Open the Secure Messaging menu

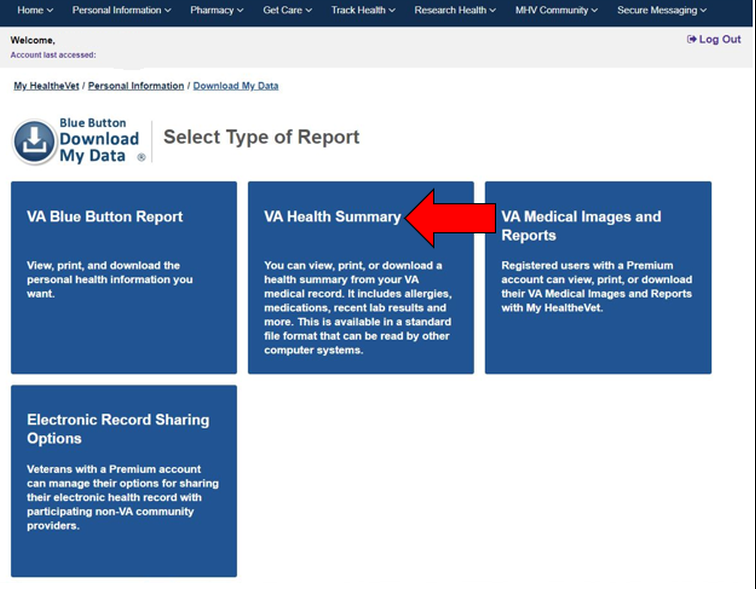click(662, 10)
